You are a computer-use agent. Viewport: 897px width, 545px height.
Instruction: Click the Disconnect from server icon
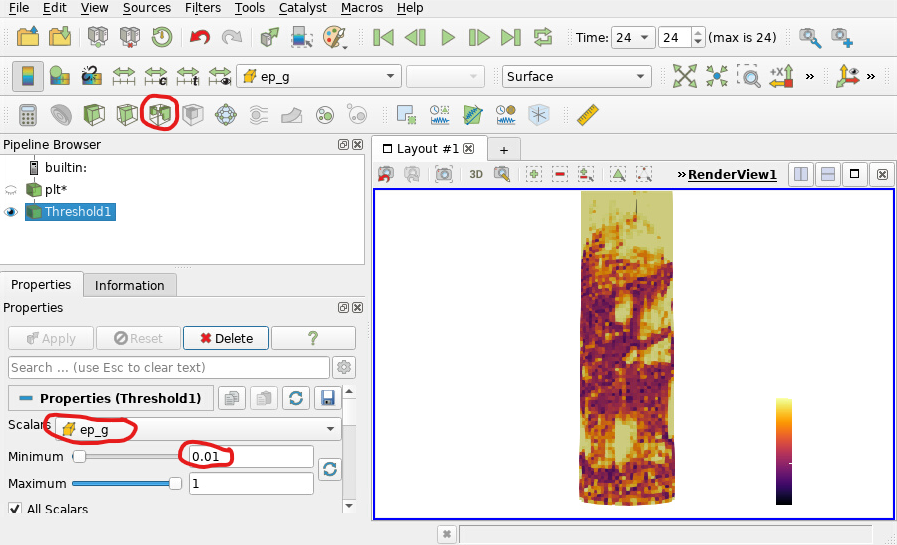130,37
